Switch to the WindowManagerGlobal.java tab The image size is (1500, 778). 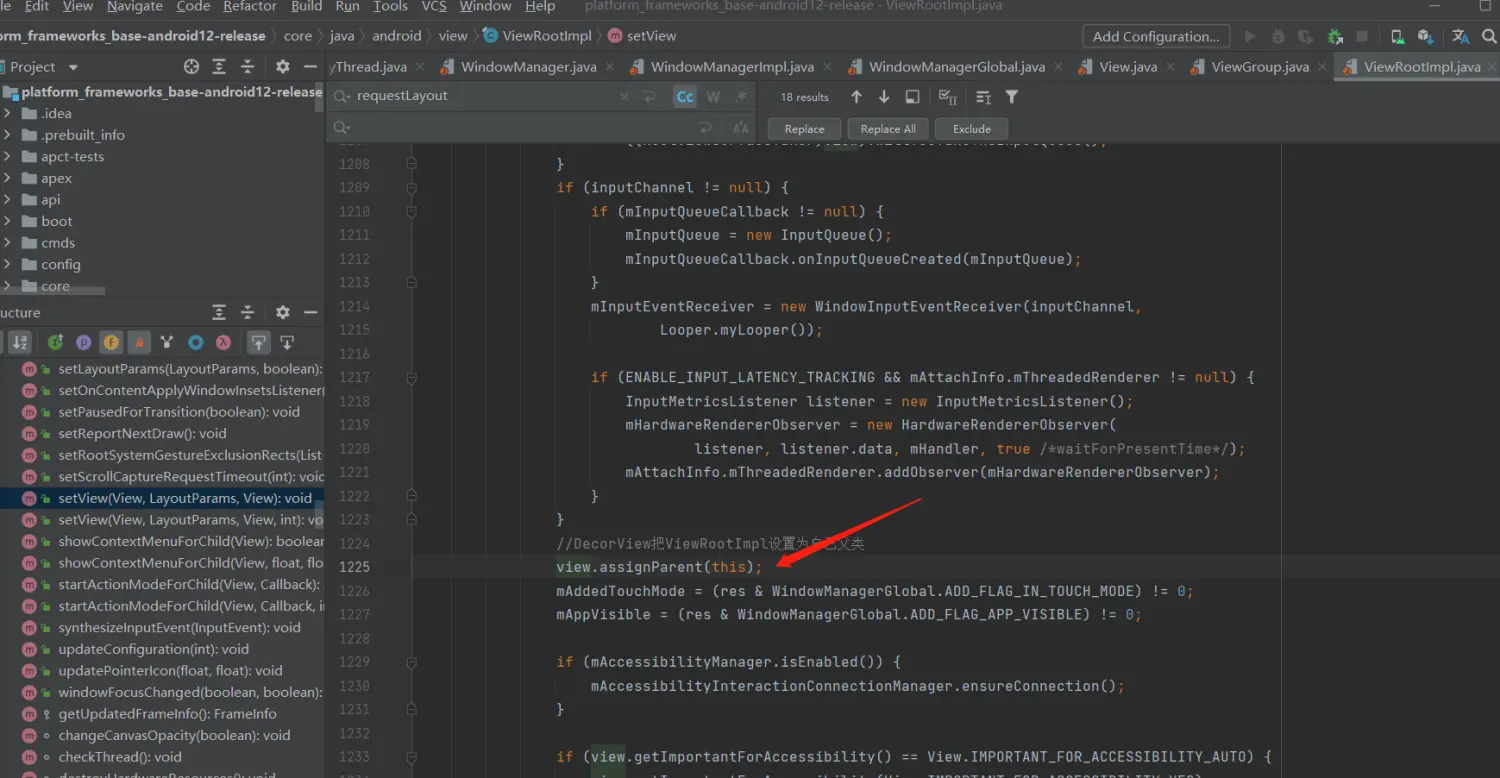956,67
